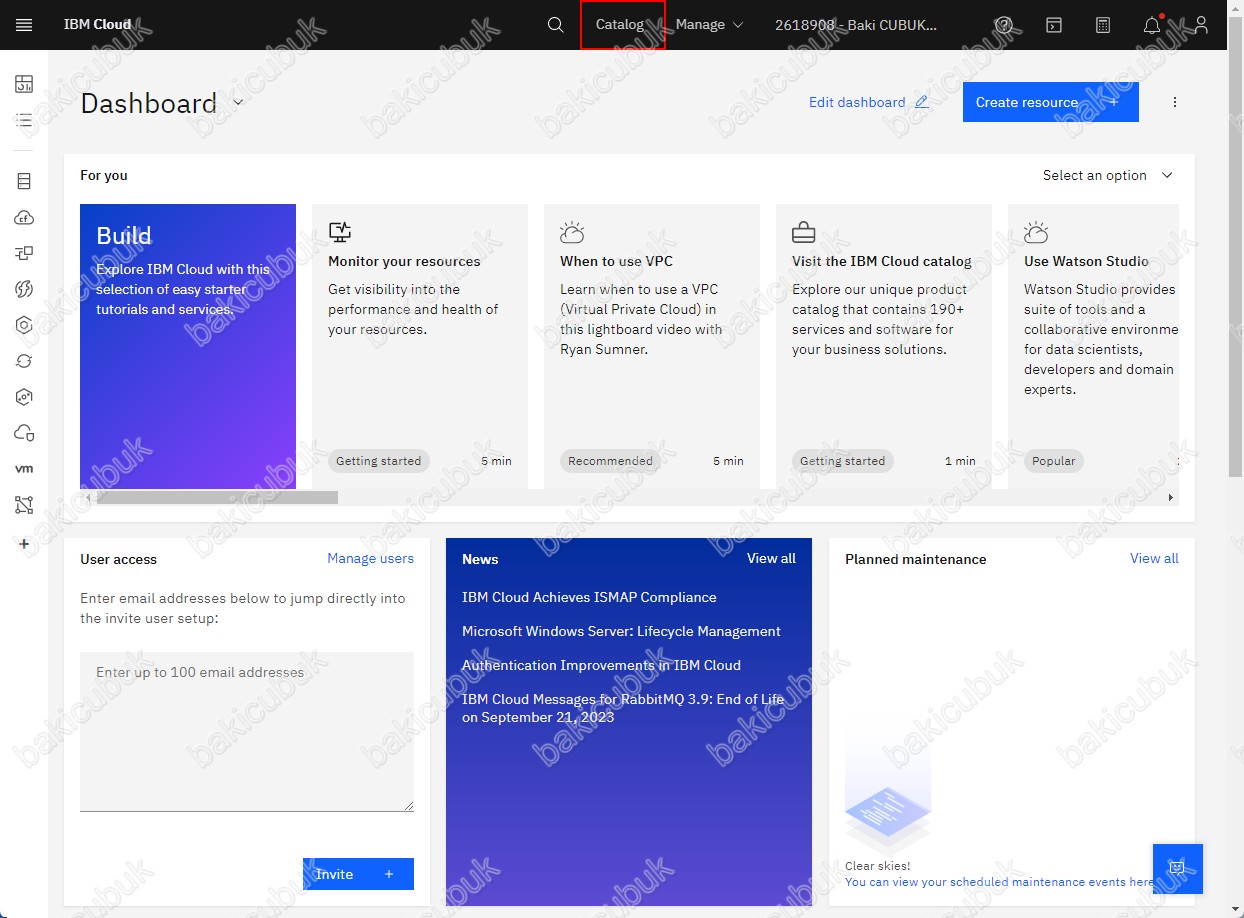The width and height of the screenshot is (1244, 918).
Task: Click the circular arrows sidebar icon
Action: [x=24, y=361]
